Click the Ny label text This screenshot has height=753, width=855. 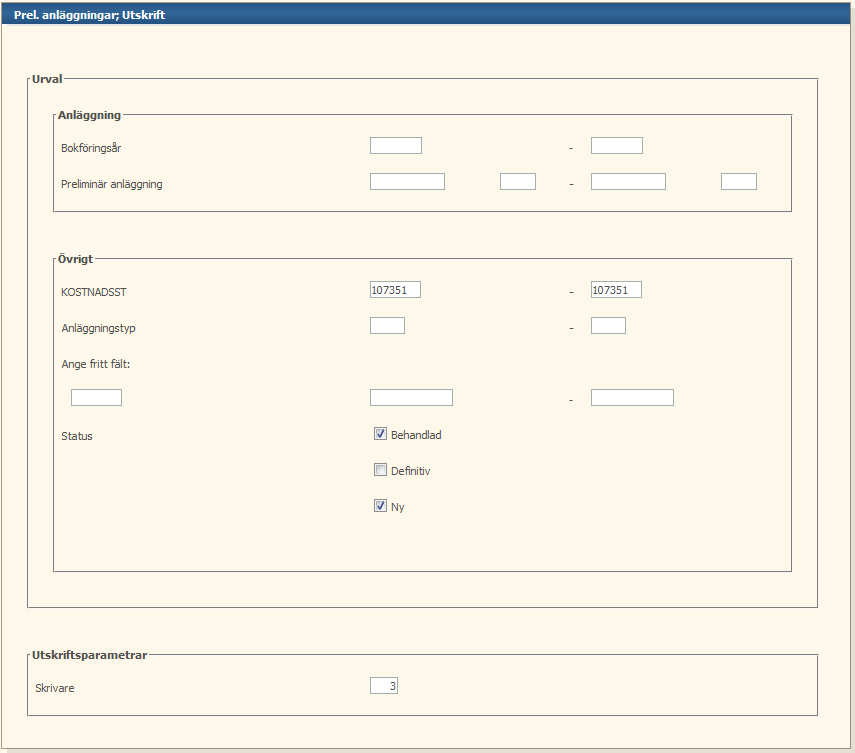click(x=398, y=507)
